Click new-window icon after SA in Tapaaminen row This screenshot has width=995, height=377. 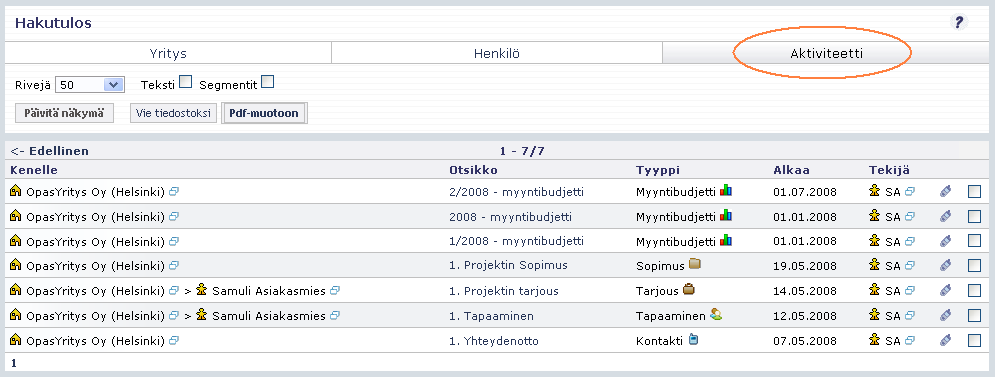(909, 315)
